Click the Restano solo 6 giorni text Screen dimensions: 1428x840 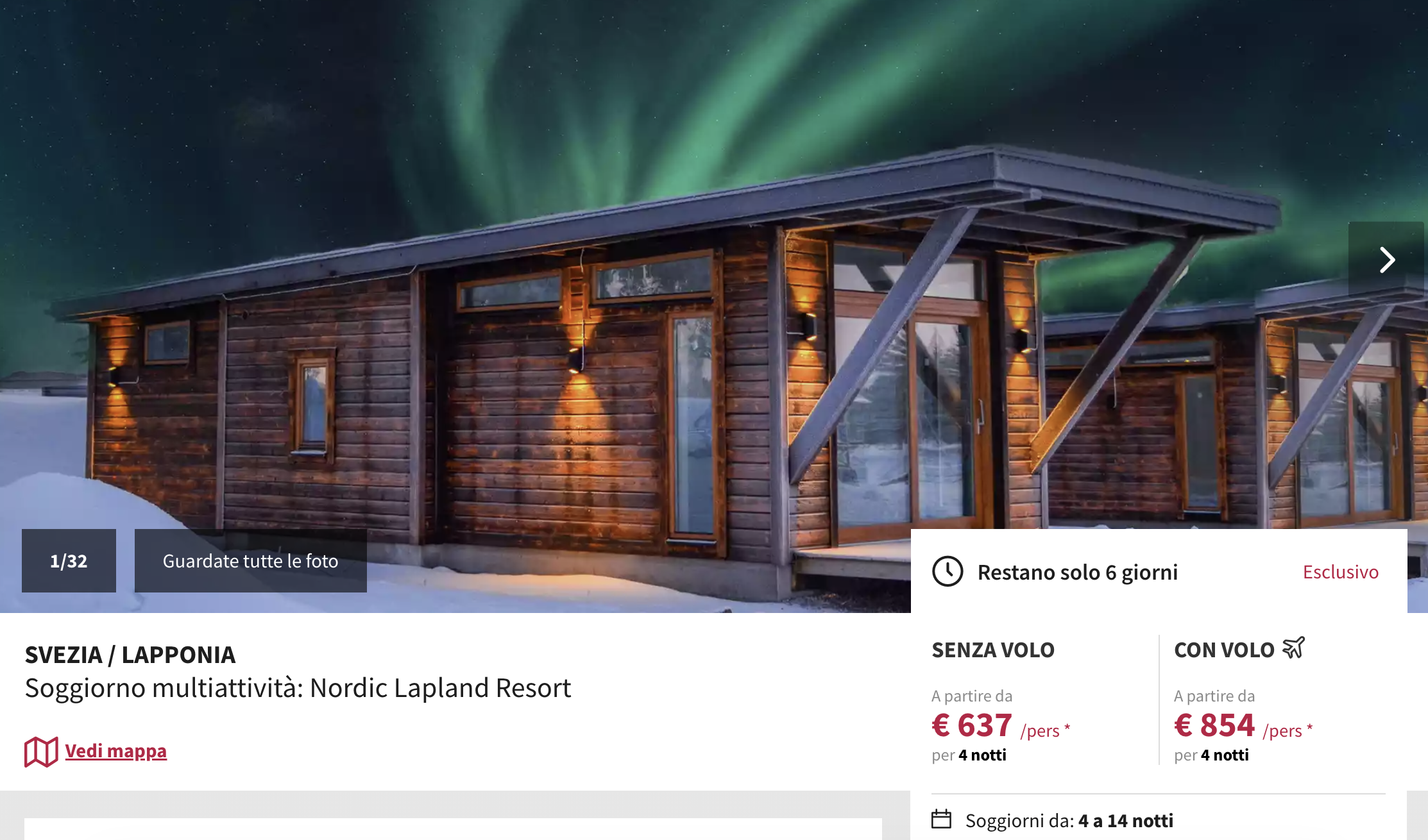pos(1078,572)
